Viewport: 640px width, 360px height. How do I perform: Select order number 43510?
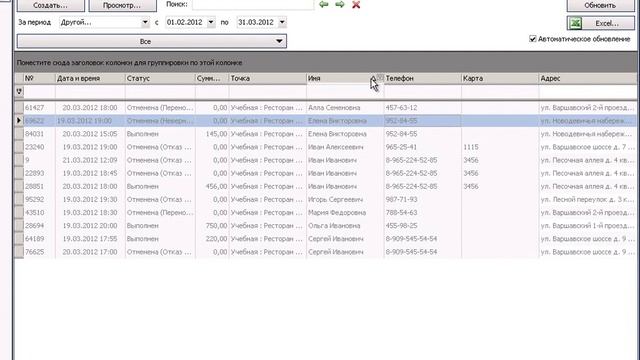[34, 212]
